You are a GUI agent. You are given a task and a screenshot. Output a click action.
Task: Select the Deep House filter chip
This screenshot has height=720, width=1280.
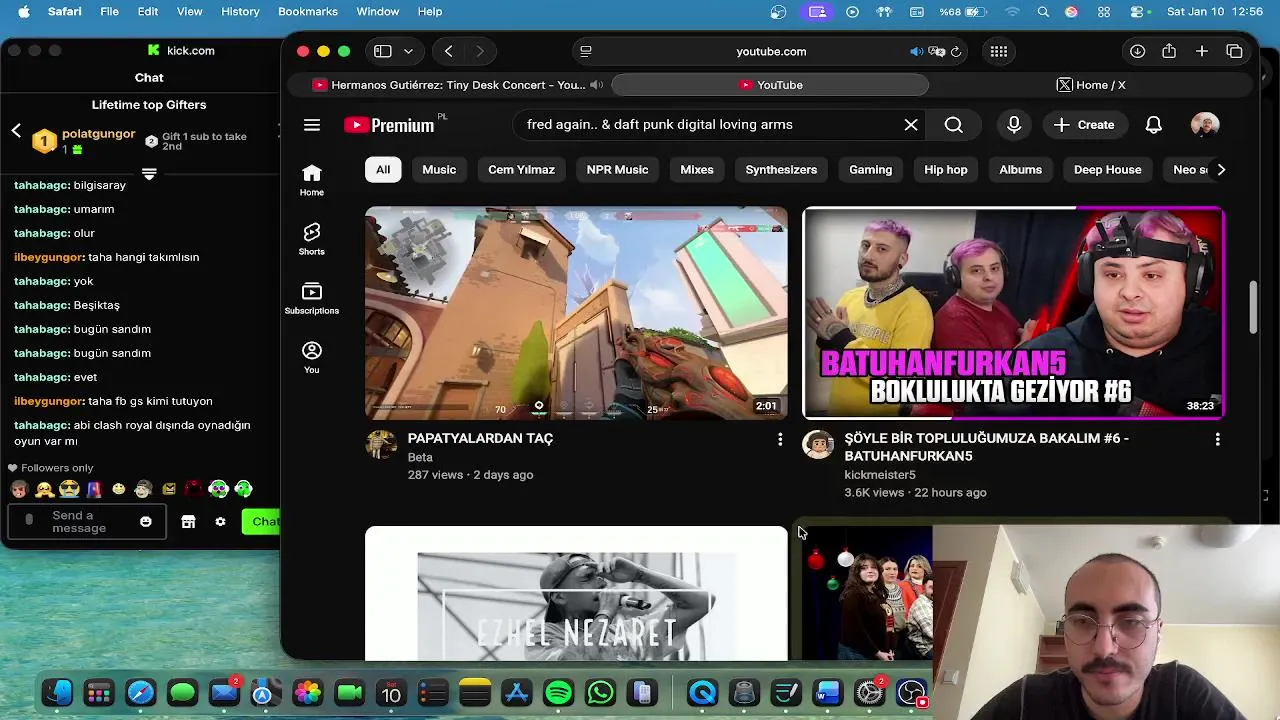pyautogui.click(x=1107, y=170)
